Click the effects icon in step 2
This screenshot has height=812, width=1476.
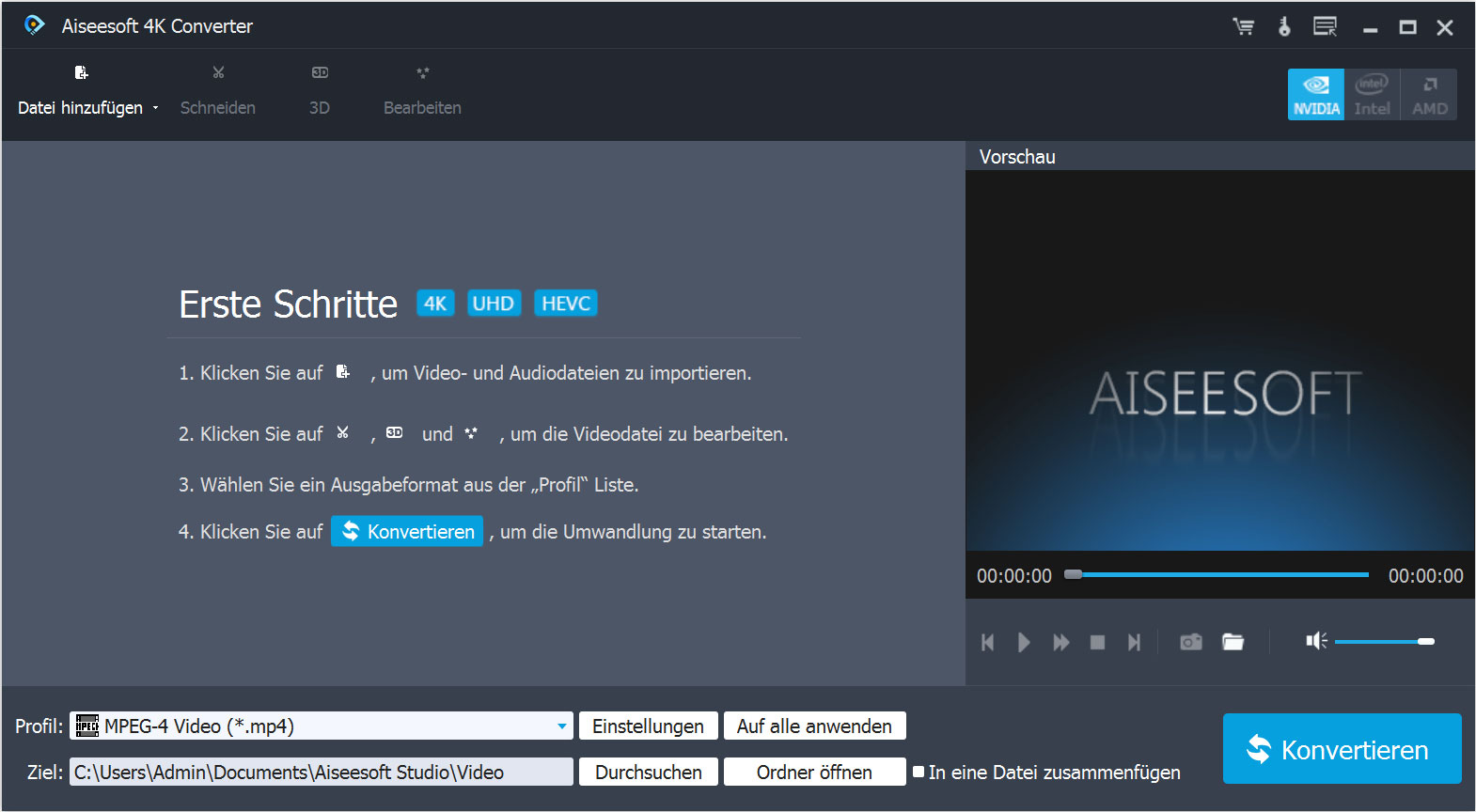coord(471,432)
